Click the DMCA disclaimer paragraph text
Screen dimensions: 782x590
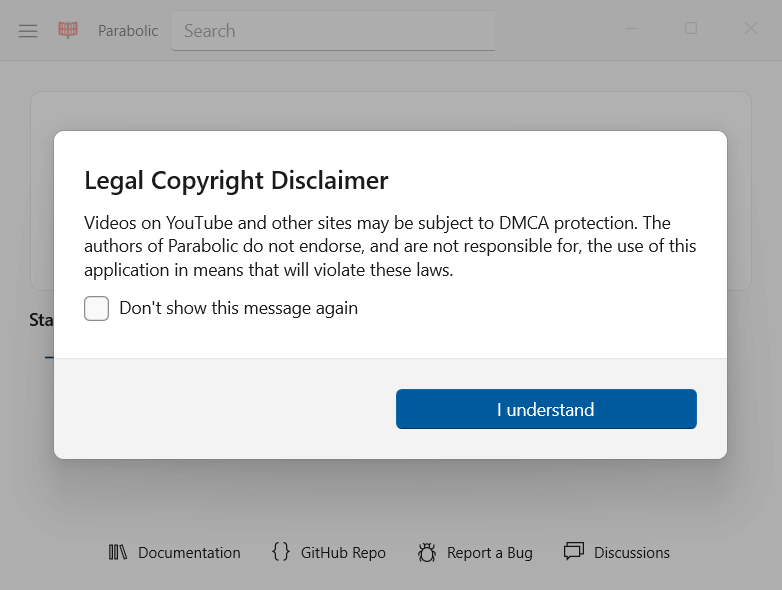click(390, 246)
